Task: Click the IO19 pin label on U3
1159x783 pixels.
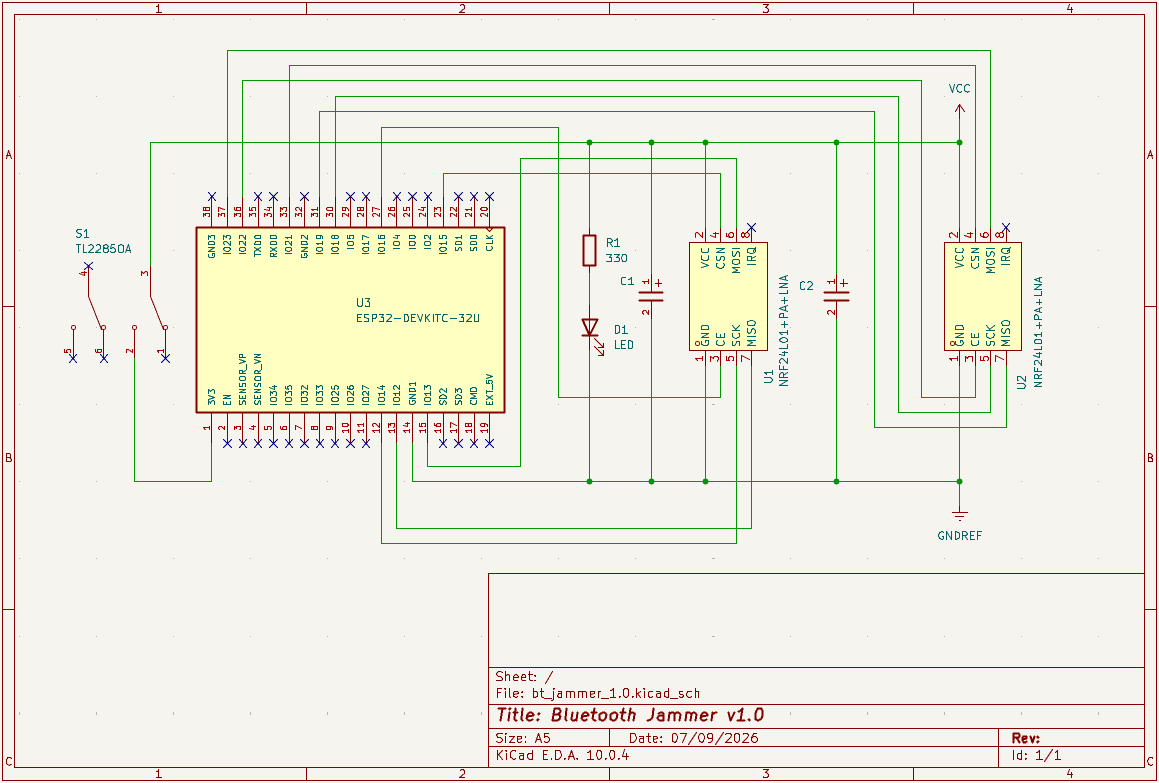Action: (x=320, y=245)
